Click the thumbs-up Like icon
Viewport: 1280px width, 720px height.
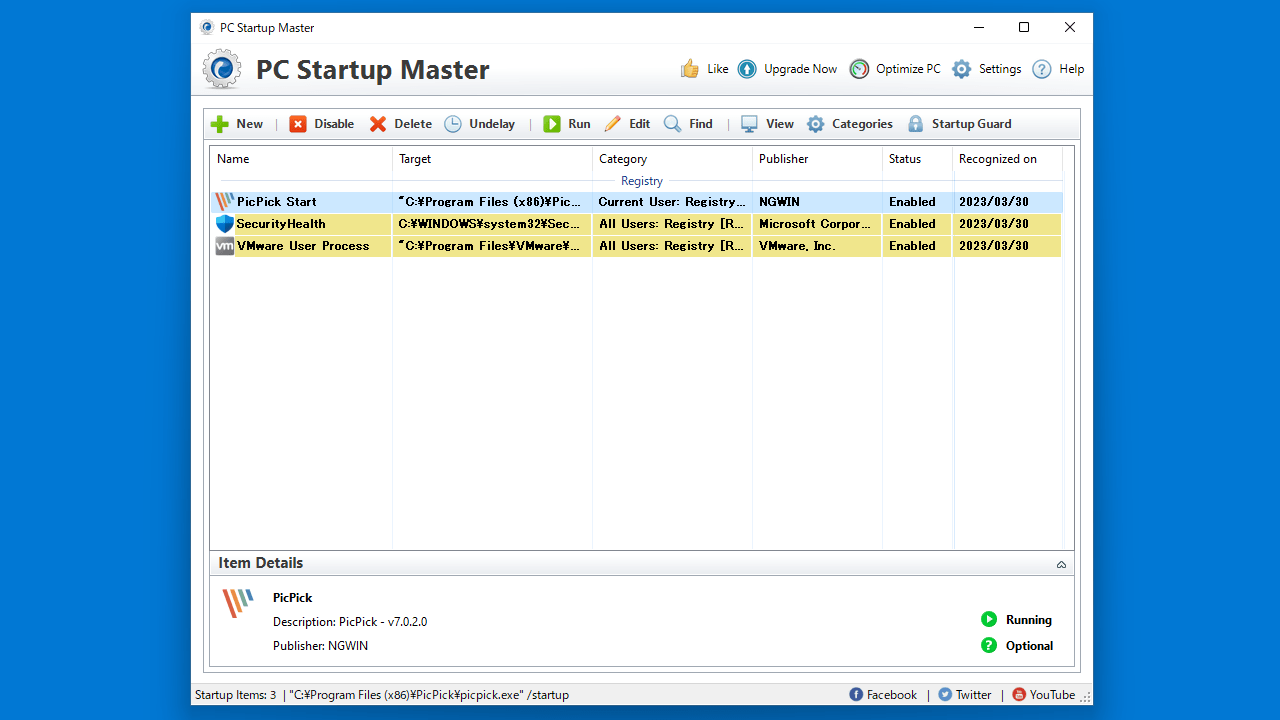click(x=690, y=69)
